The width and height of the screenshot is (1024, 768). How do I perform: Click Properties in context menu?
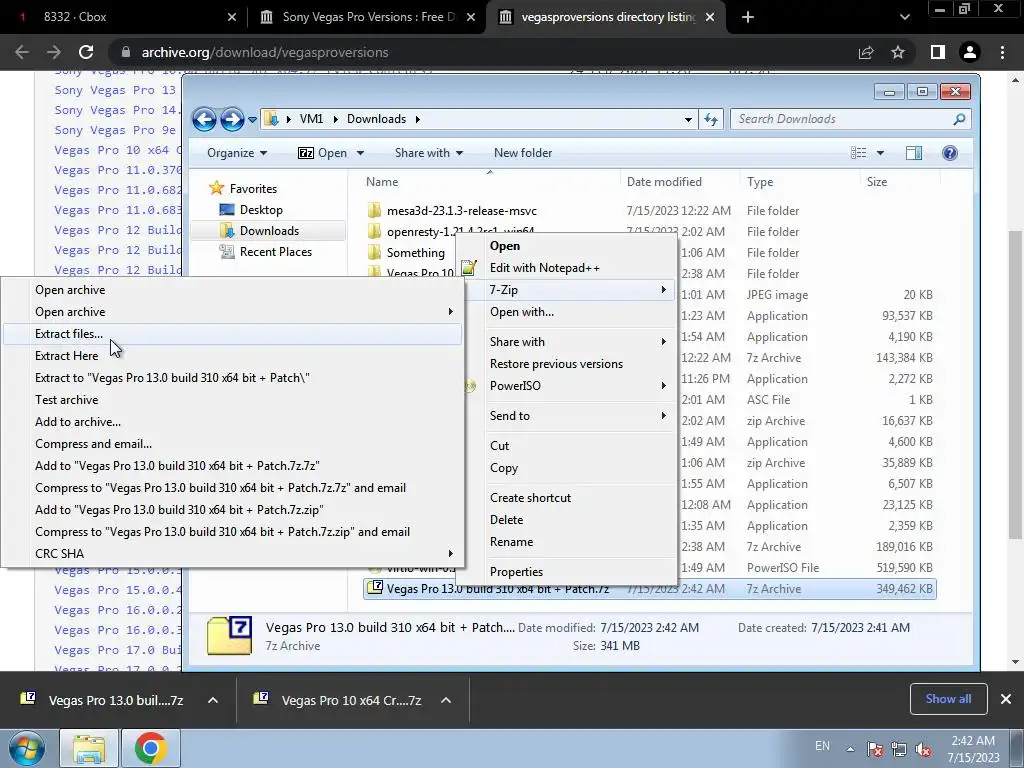click(568, 572)
